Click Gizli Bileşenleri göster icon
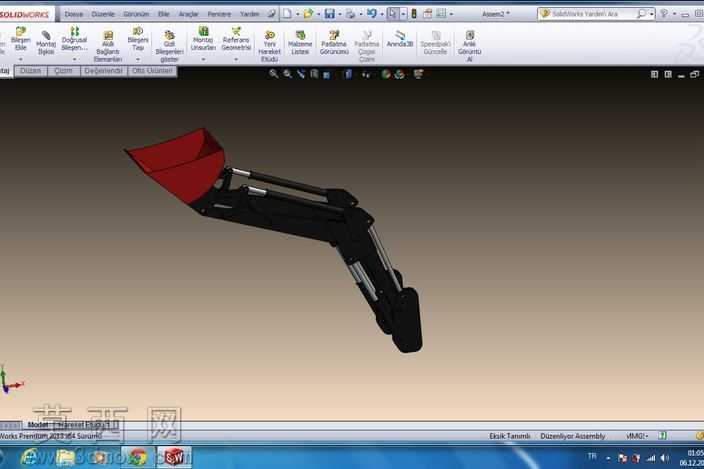This screenshot has width=704, height=469. (x=169, y=35)
